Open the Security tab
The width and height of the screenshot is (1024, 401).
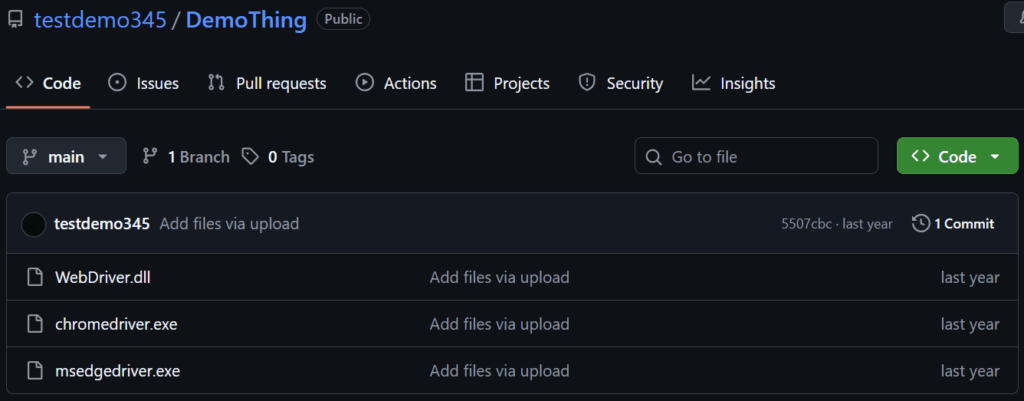621,83
